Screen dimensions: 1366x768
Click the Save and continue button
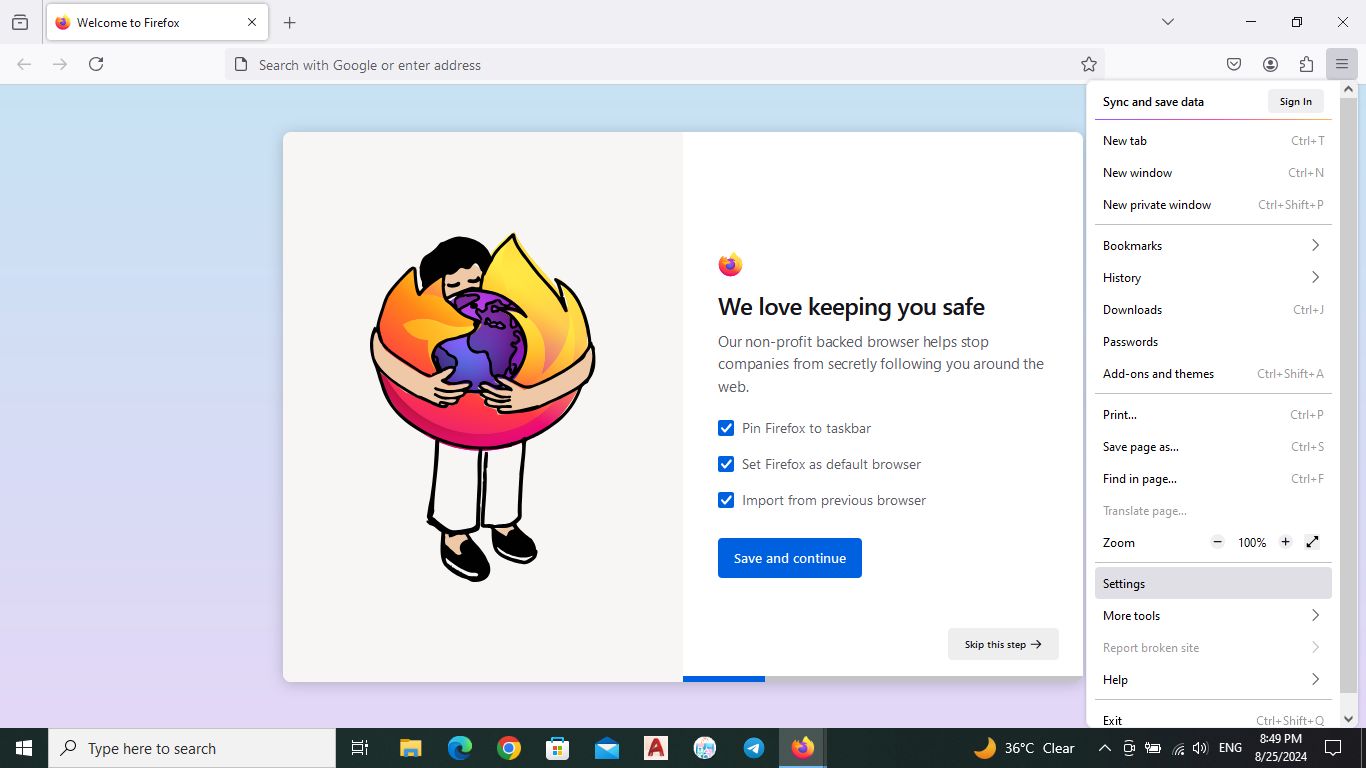click(790, 558)
